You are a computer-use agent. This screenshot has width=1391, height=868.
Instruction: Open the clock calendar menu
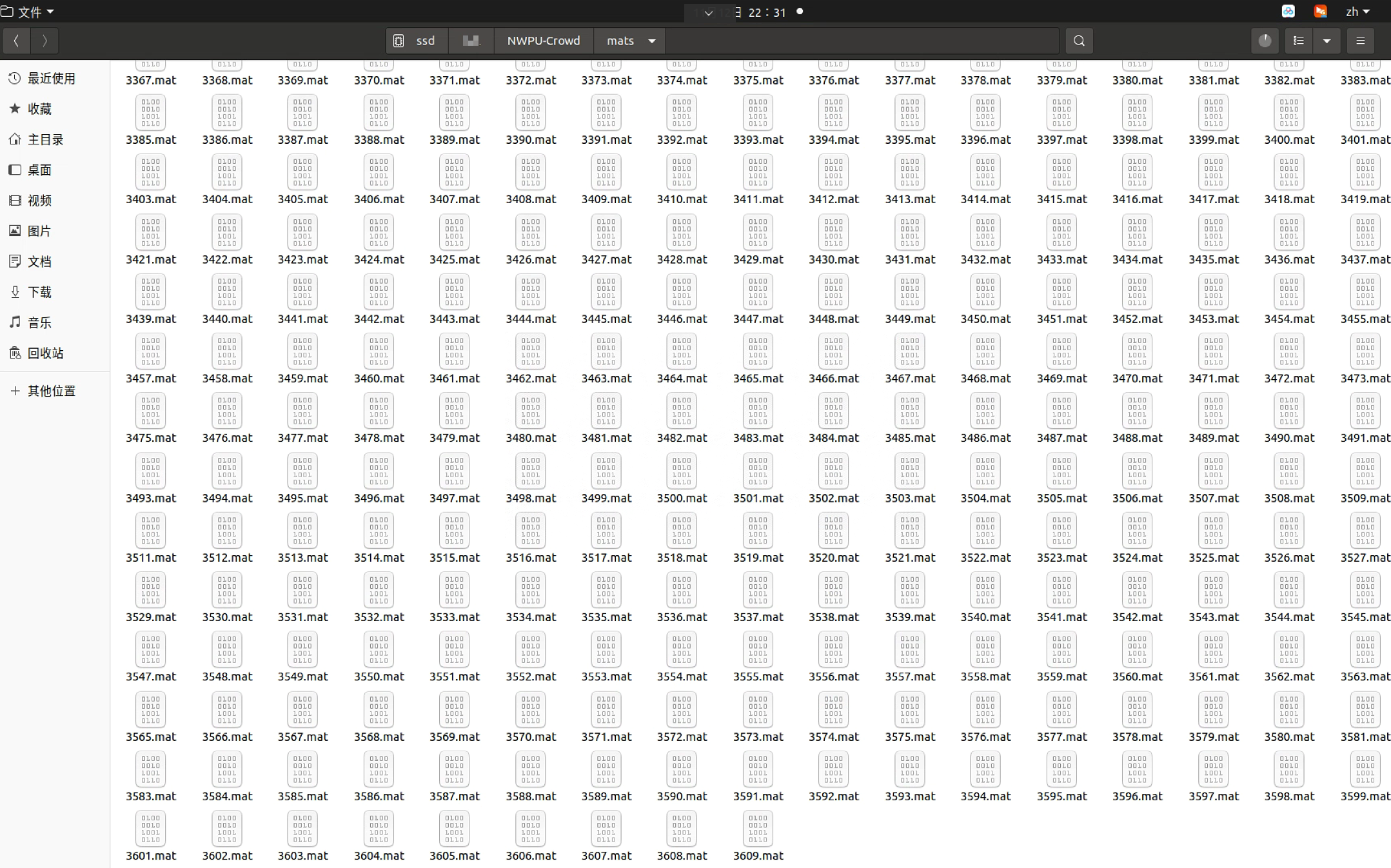(x=766, y=12)
